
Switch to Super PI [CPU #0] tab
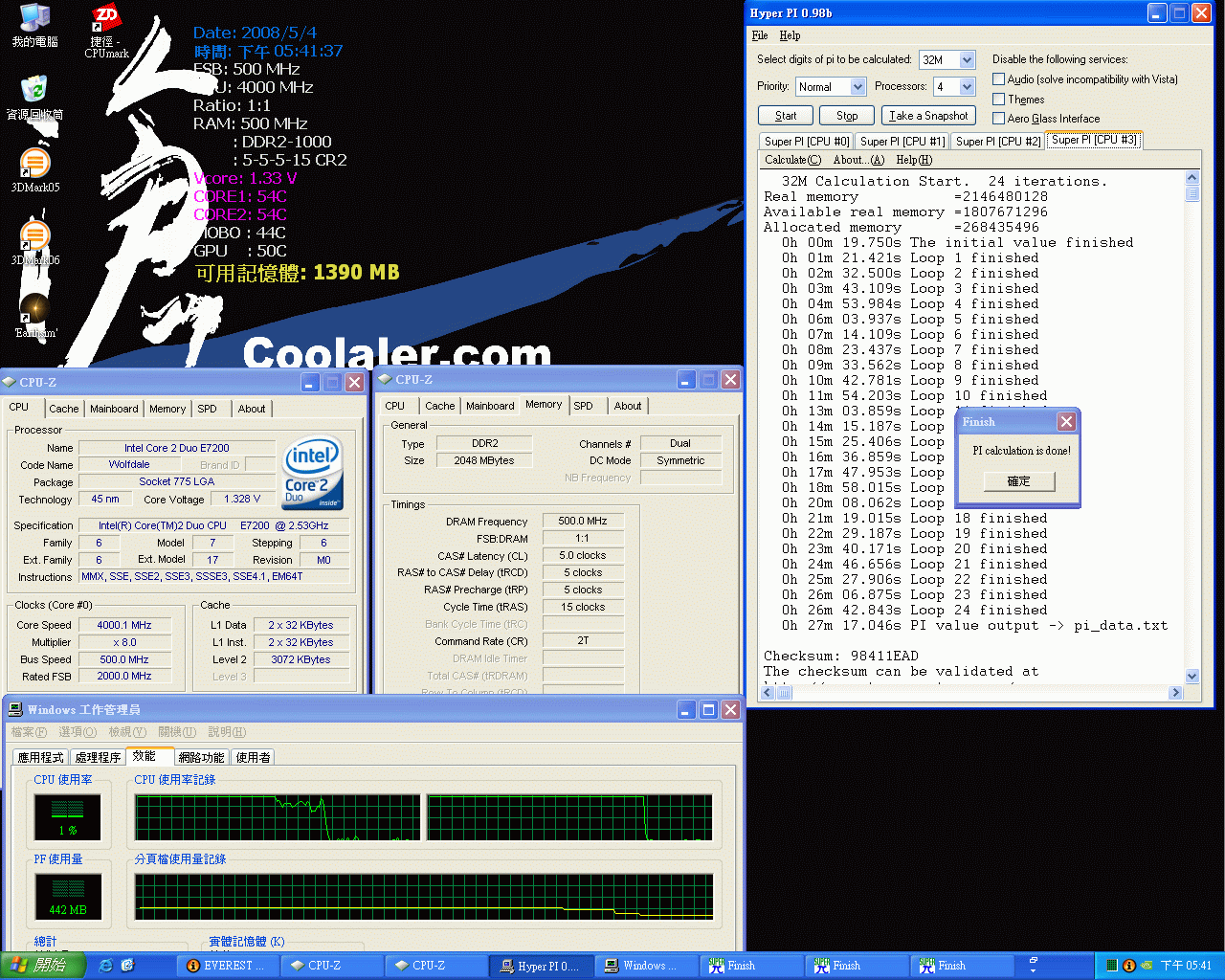click(807, 141)
